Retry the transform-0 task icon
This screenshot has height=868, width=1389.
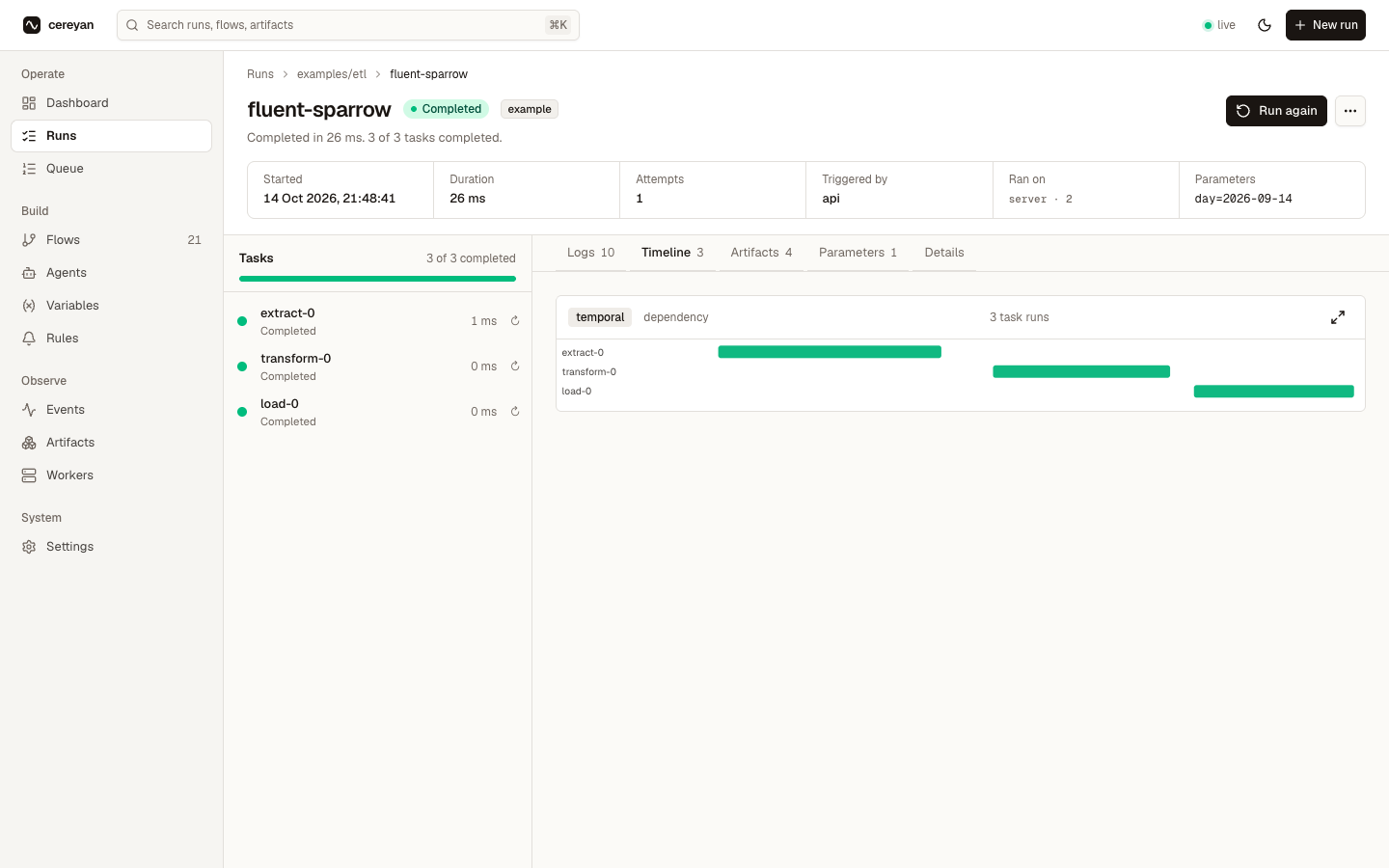pyautogui.click(x=515, y=366)
